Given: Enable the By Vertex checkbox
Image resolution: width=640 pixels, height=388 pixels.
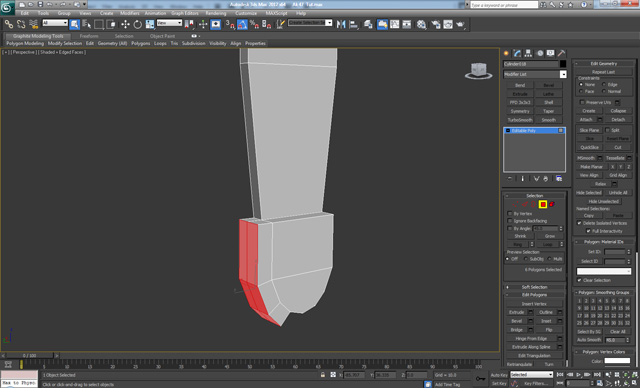Looking at the screenshot, I should [x=509, y=213].
